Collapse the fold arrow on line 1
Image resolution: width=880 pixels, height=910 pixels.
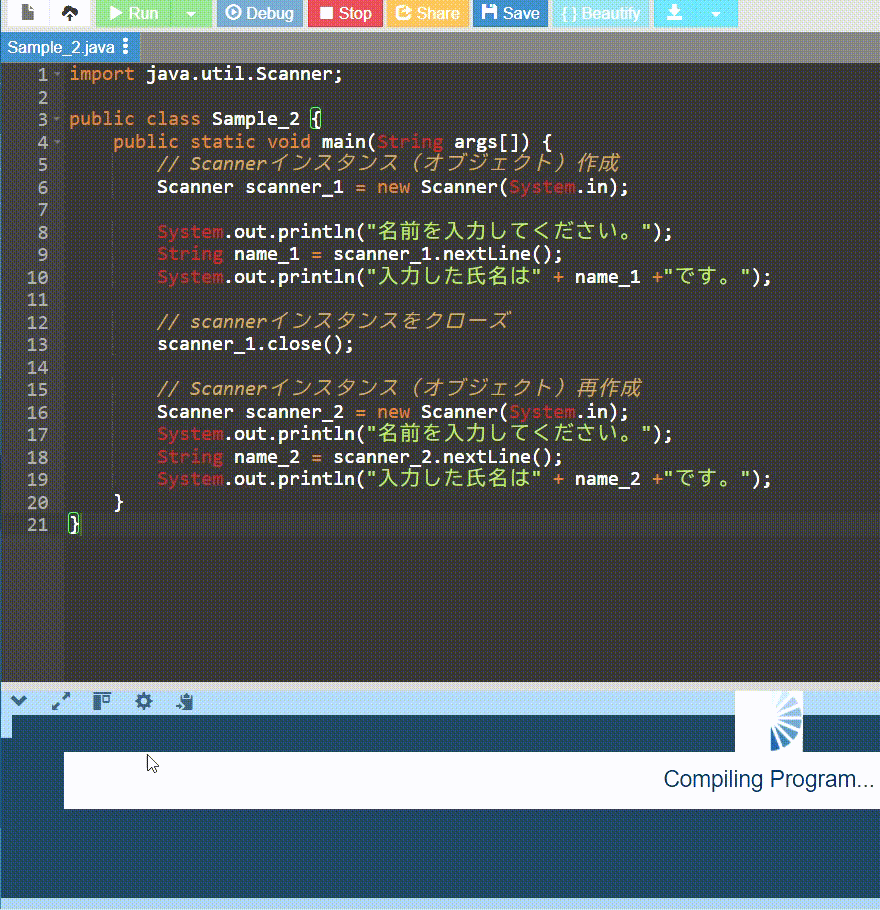click(57, 74)
